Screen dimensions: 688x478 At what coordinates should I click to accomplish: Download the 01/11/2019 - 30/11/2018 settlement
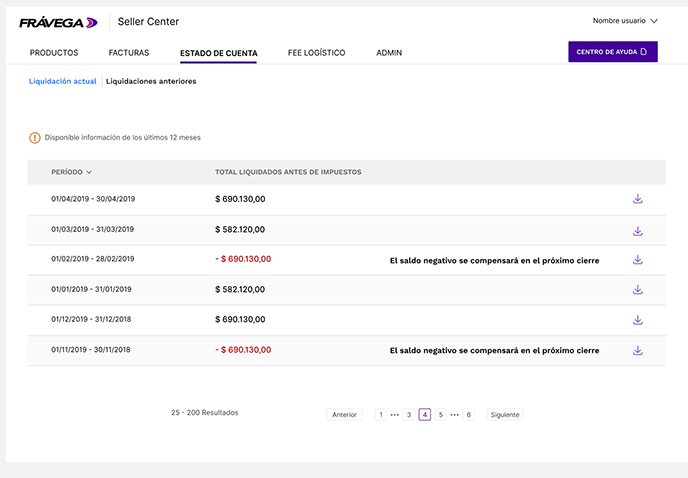tap(638, 350)
